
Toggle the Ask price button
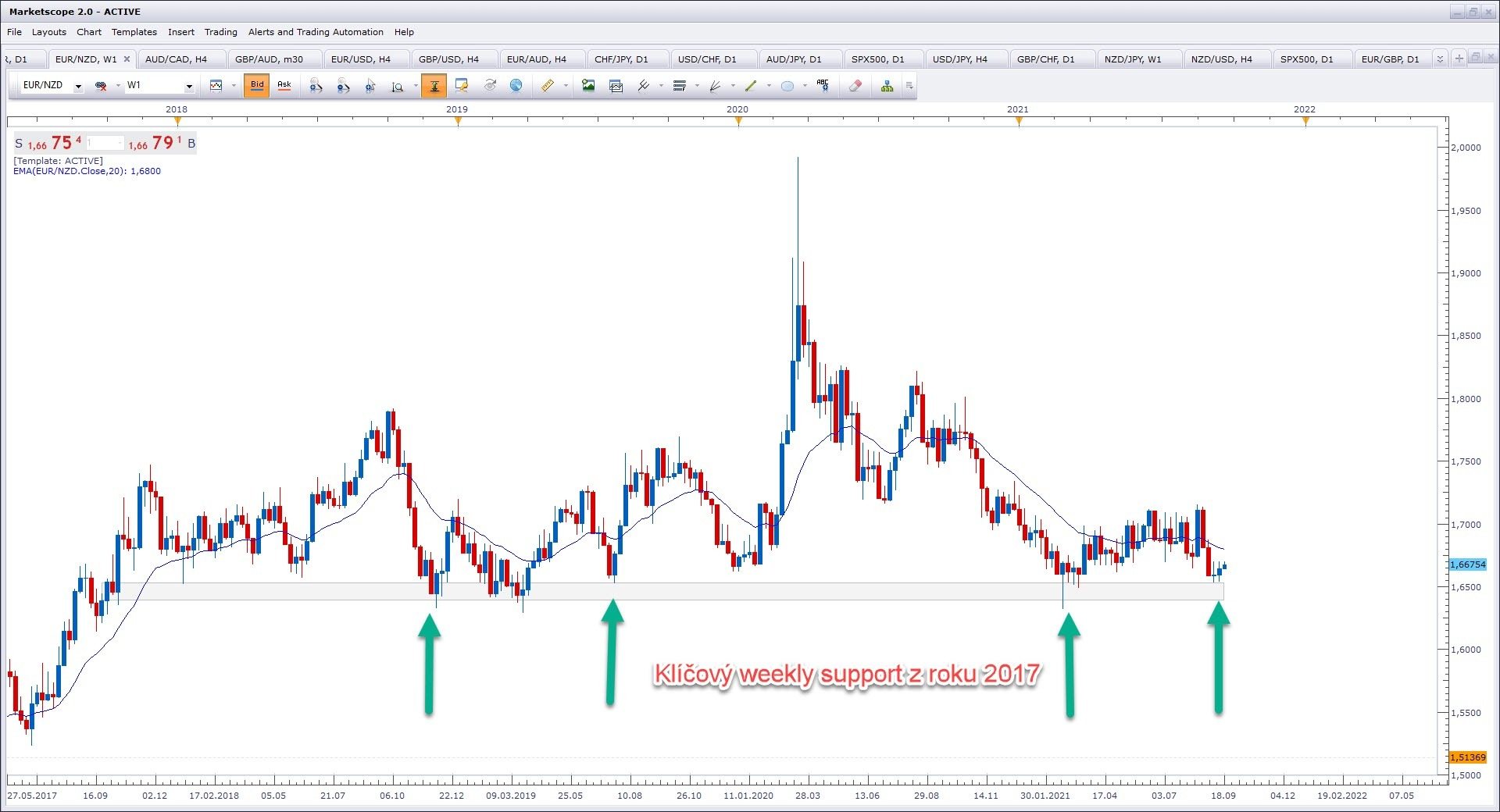284,85
